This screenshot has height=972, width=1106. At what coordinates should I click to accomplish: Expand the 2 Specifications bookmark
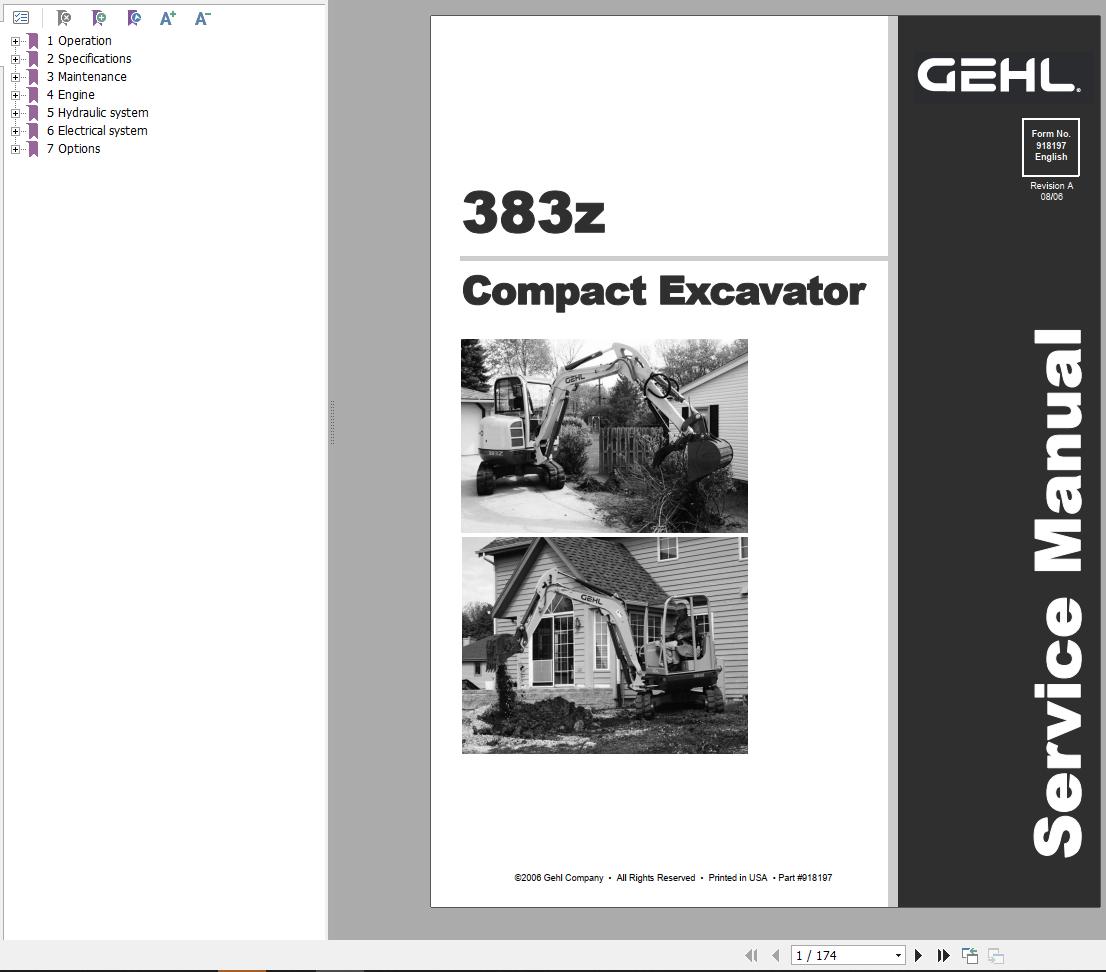tap(16, 59)
